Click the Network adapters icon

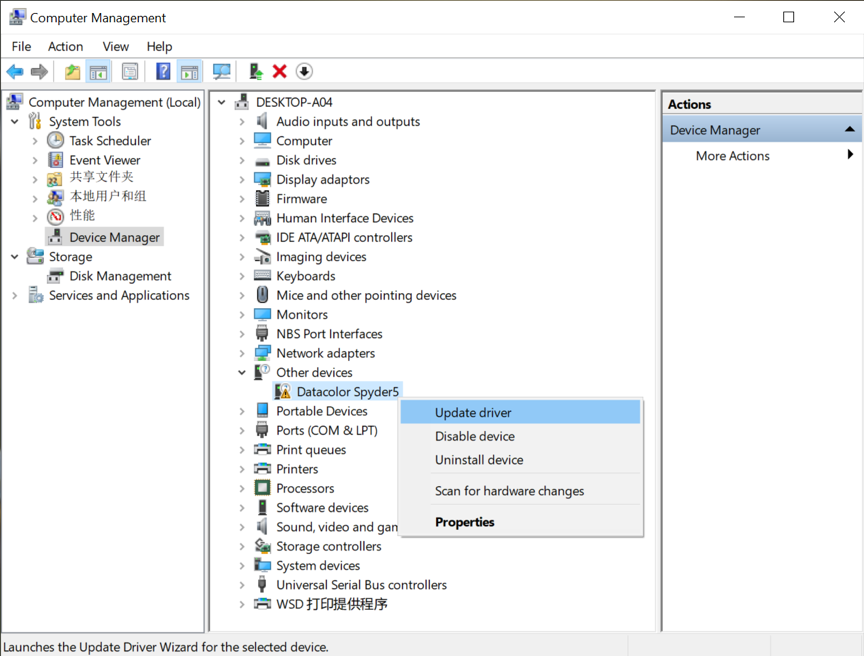pos(262,353)
